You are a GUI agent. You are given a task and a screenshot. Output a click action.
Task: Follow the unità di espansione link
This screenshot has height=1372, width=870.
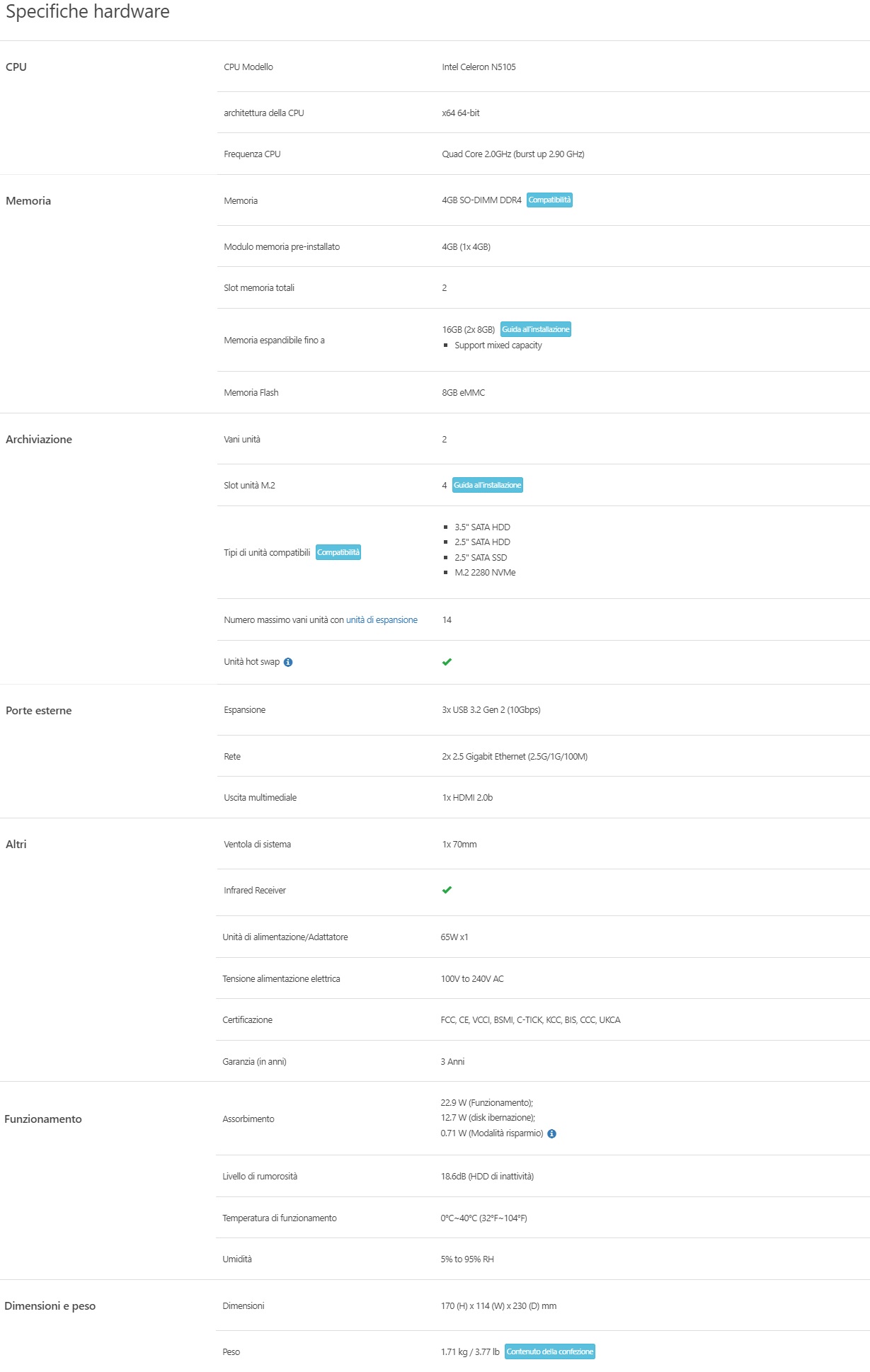(x=382, y=620)
